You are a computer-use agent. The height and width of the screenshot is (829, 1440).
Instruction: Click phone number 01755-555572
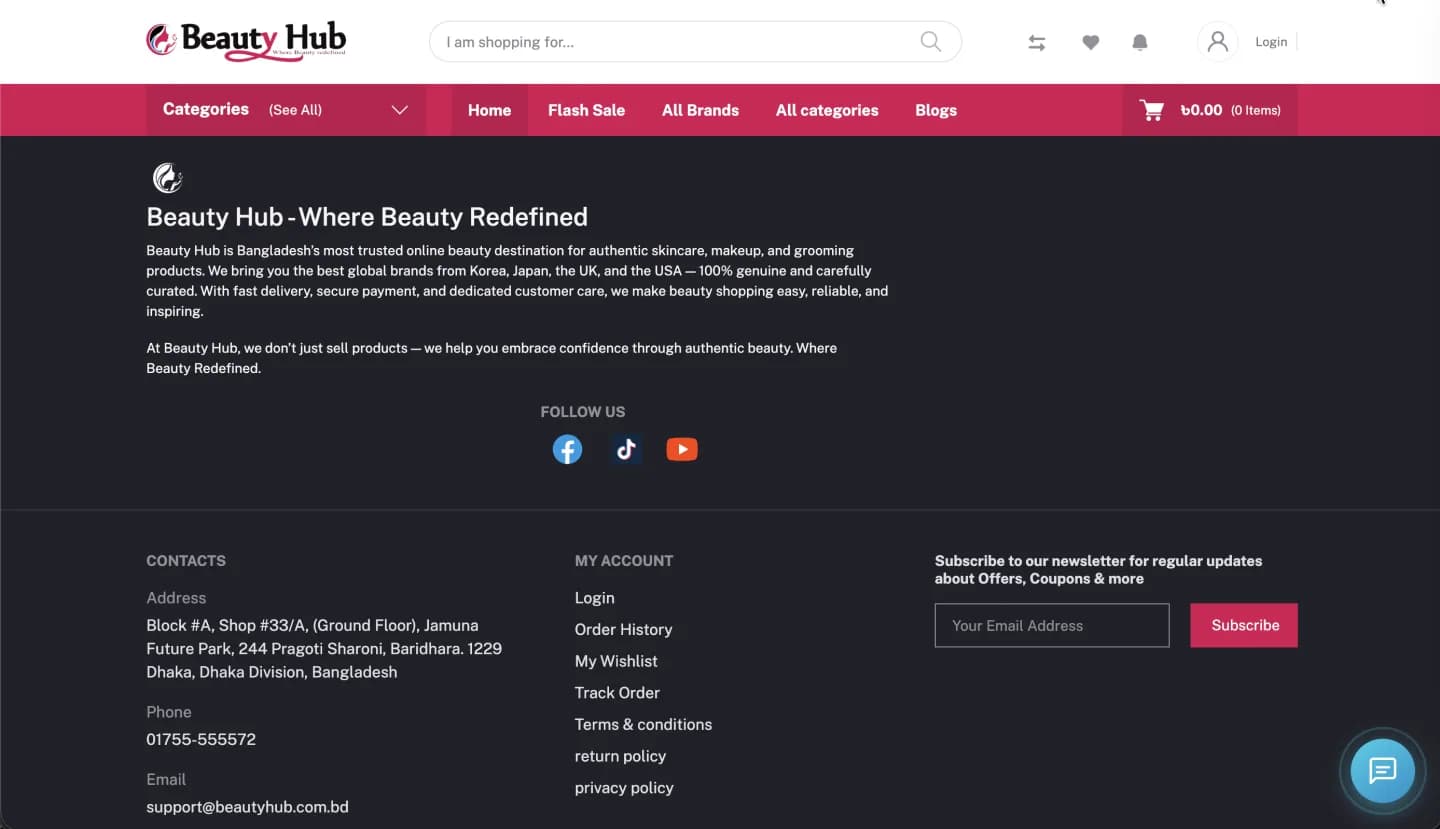tap(201, 740)
